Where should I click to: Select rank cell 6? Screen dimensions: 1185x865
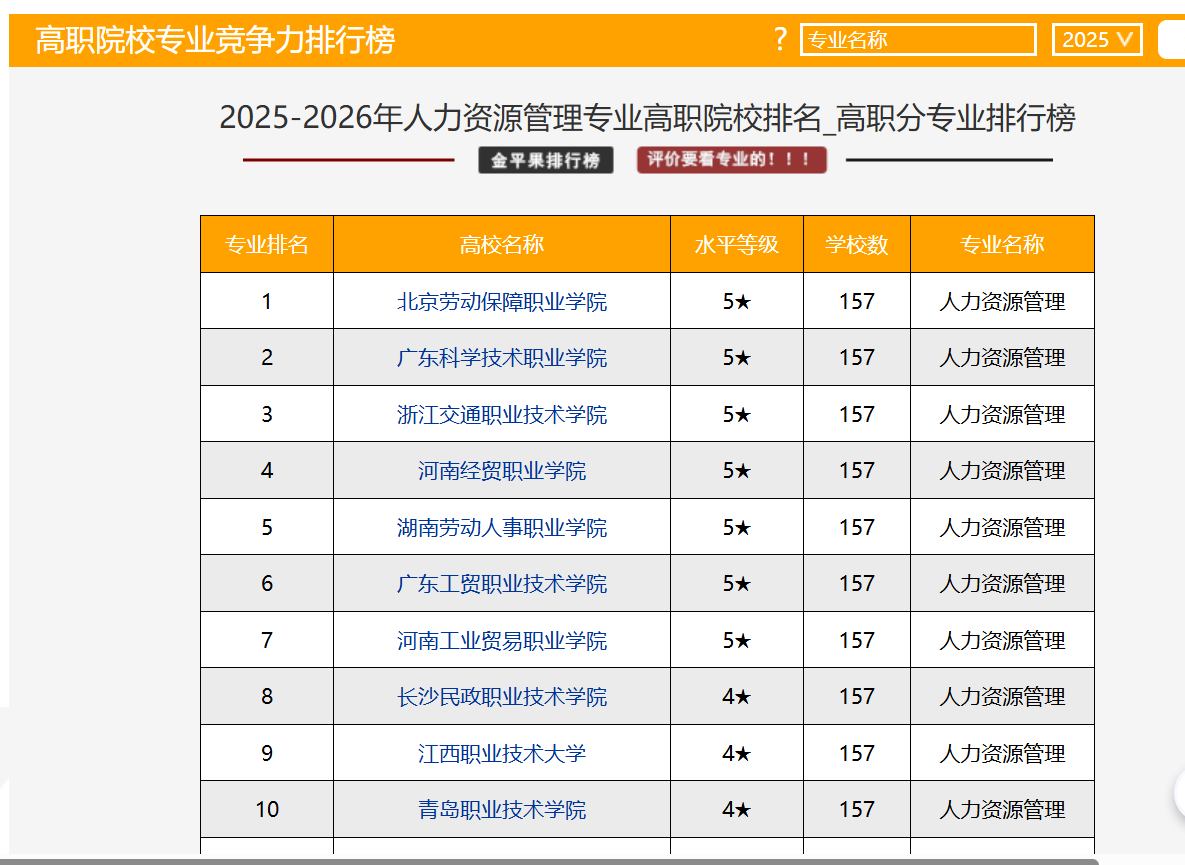click(x=267, y=583)
